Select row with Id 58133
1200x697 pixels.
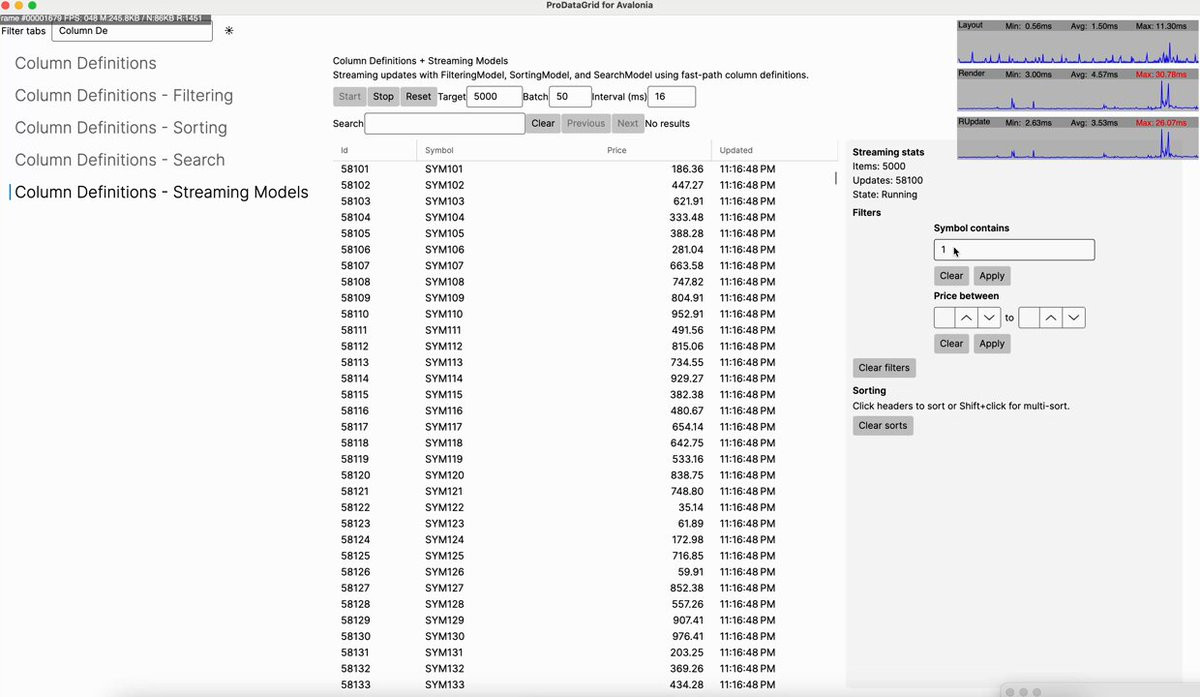pyautogui.click(x=585, y=684)
